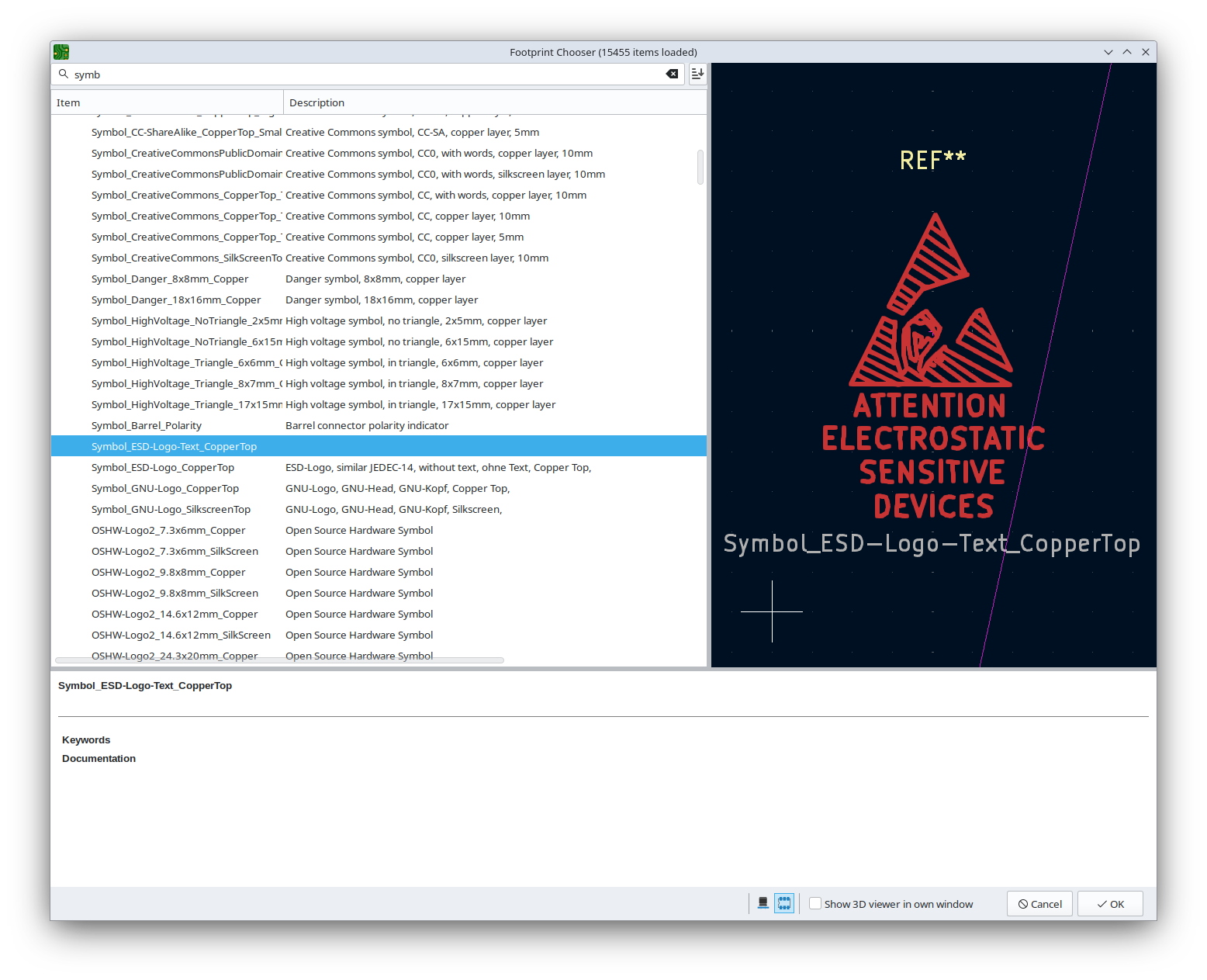Select the high voltage in triangle 8x7mm row
The width and height of the screenshot is (1207, 980).
[379, 383]
